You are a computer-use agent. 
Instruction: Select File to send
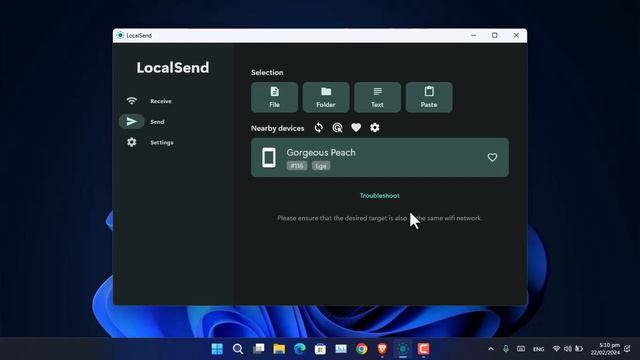[x=274, y=97]
